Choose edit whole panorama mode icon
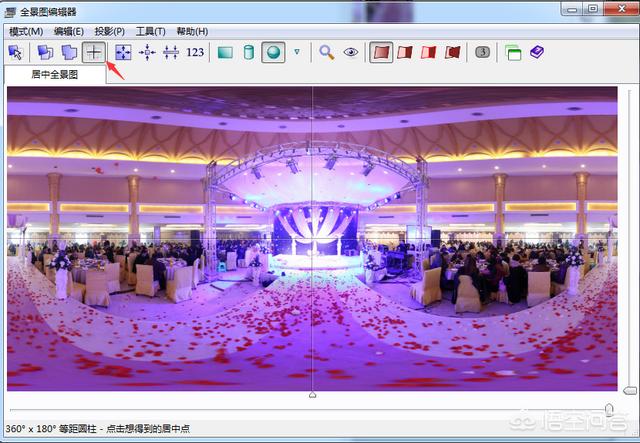The height and width of the screenshot is (443, 640). (x=45, y=52)
